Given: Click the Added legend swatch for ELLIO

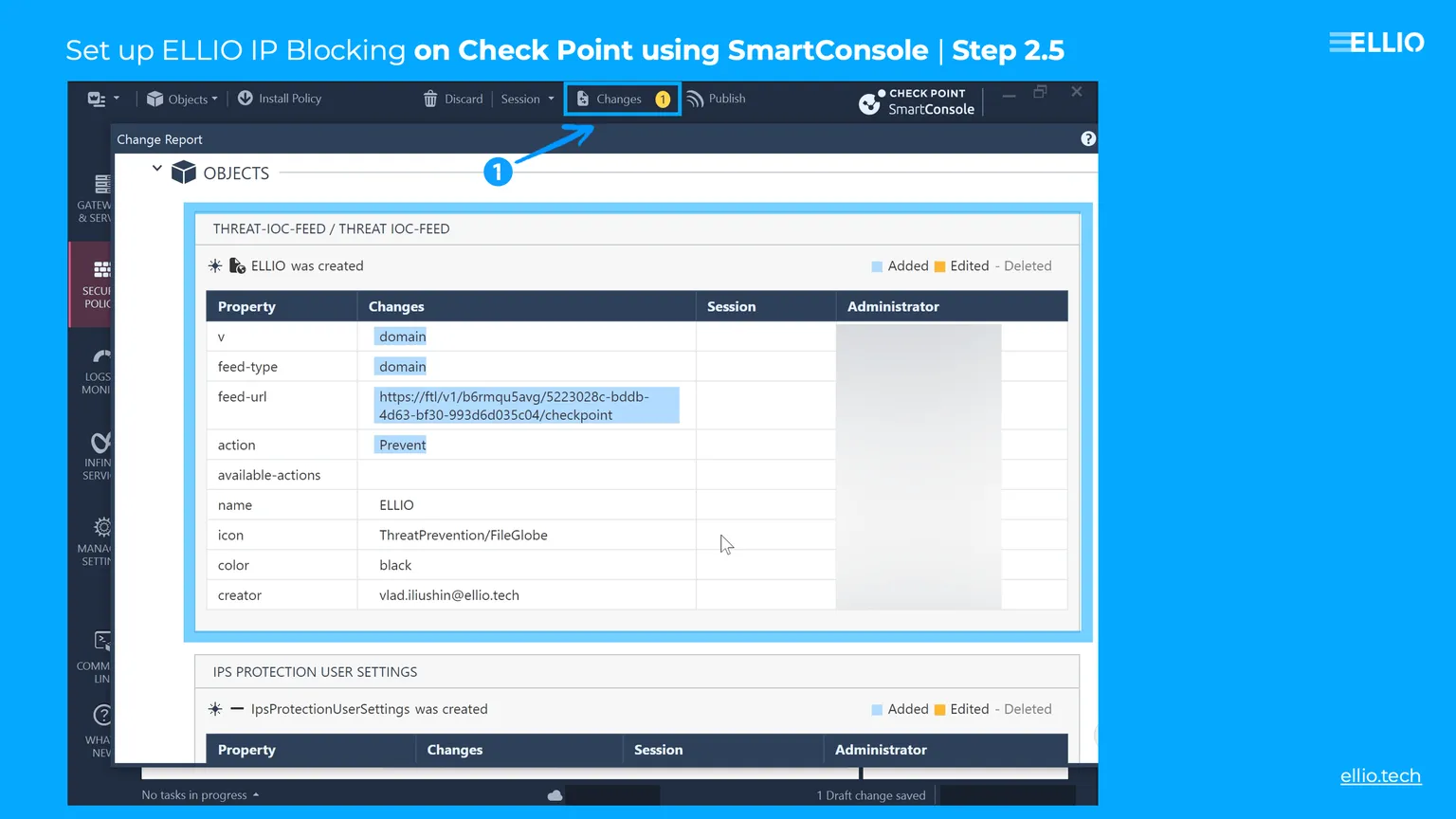Looking at the screenshot, I should coord(877,266).
